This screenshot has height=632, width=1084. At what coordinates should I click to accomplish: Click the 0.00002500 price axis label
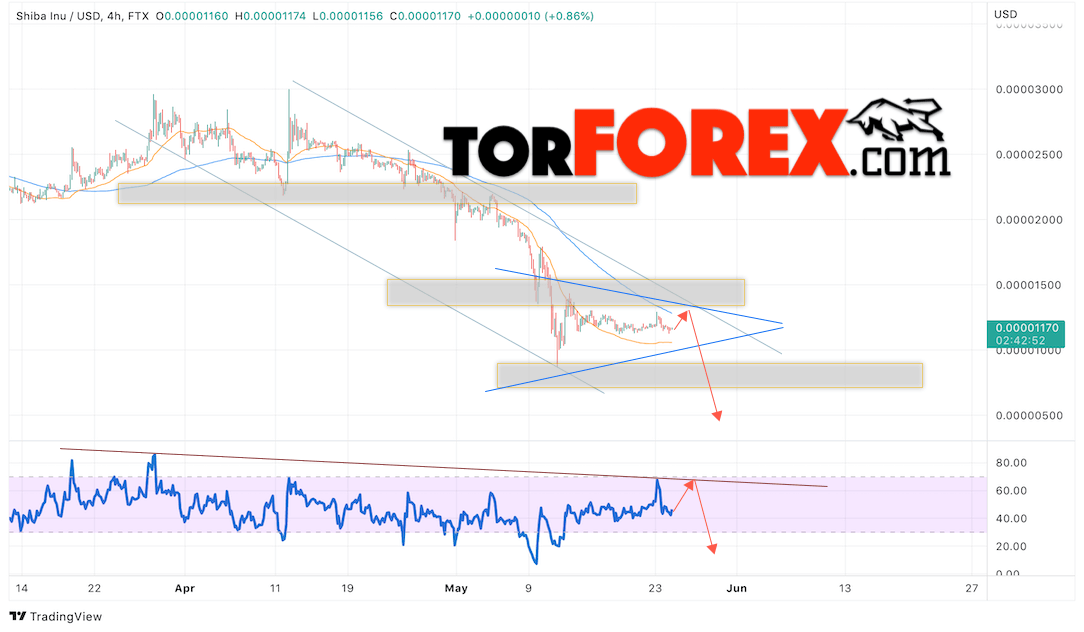(1029, 155)
